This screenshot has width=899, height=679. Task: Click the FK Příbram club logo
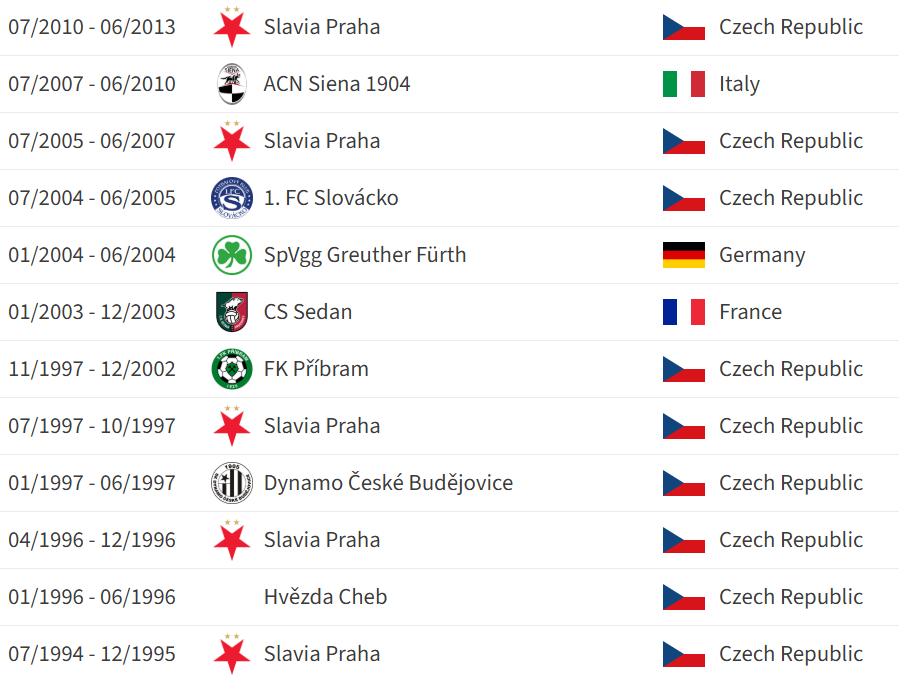tap(232, 369)
